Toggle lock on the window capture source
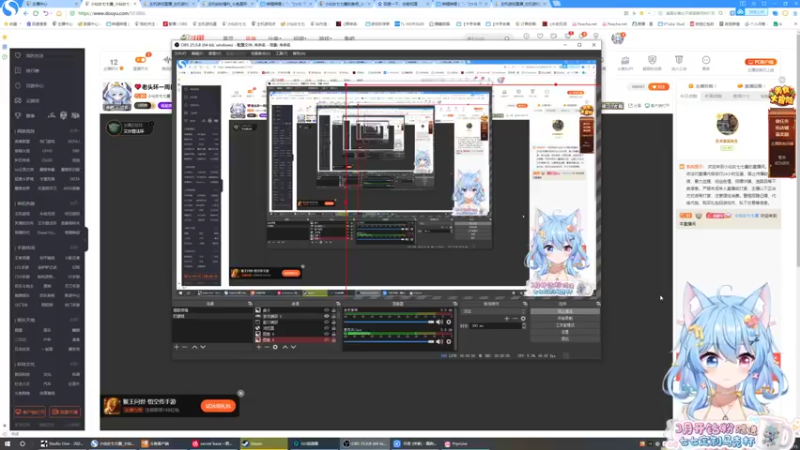Image resolution: width=800 pixels, height=450 pixels. (334, 322)
